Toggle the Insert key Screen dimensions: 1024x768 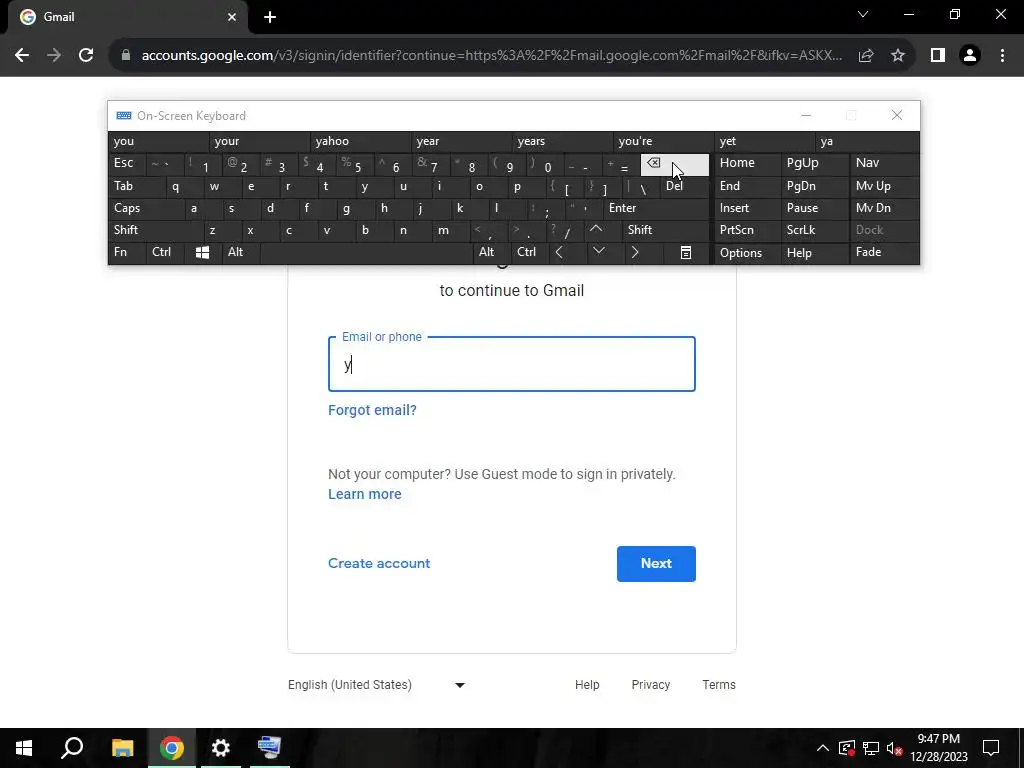coord(746,208)
